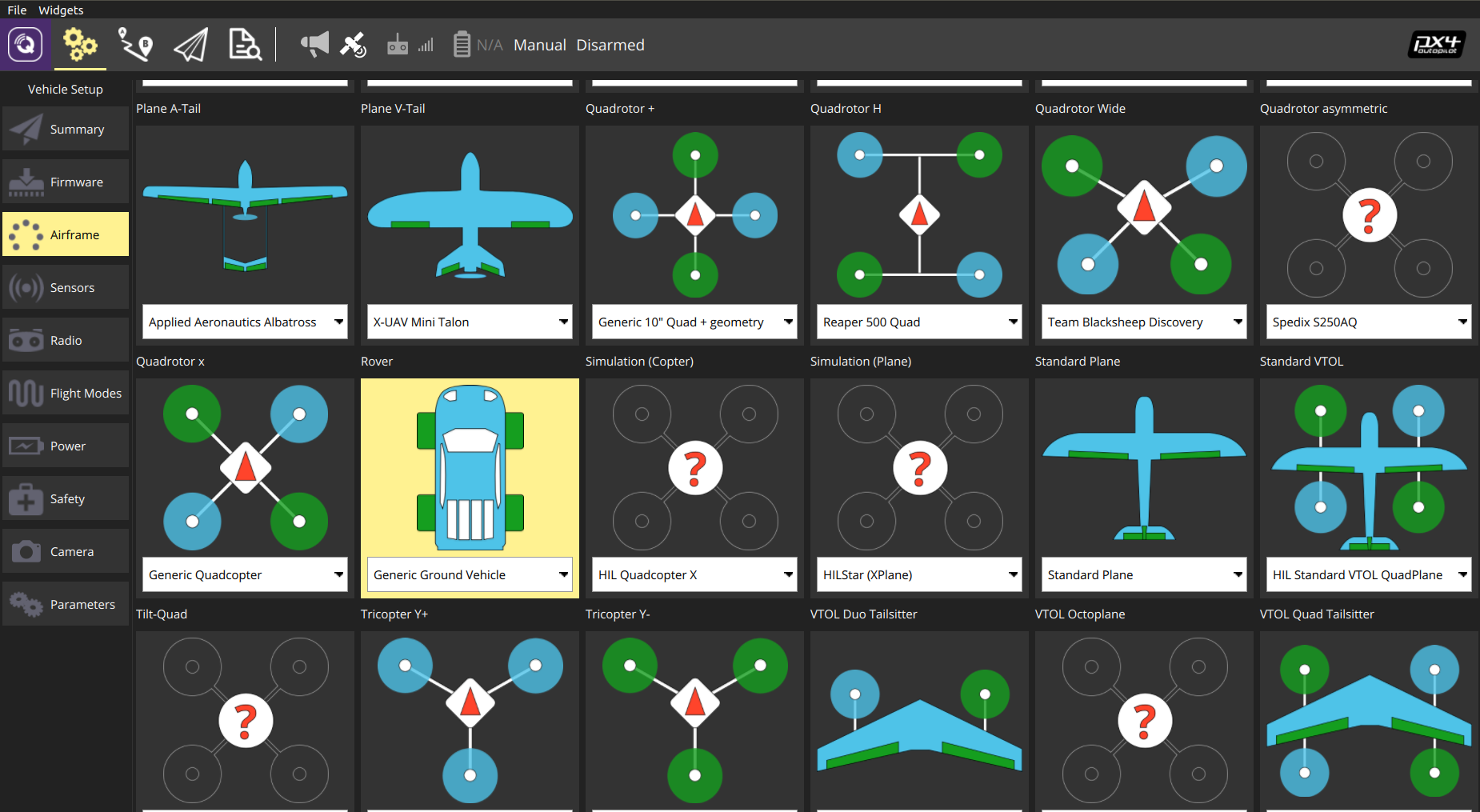Expand the Generic Quadcopter dropdown

[245, 574]
